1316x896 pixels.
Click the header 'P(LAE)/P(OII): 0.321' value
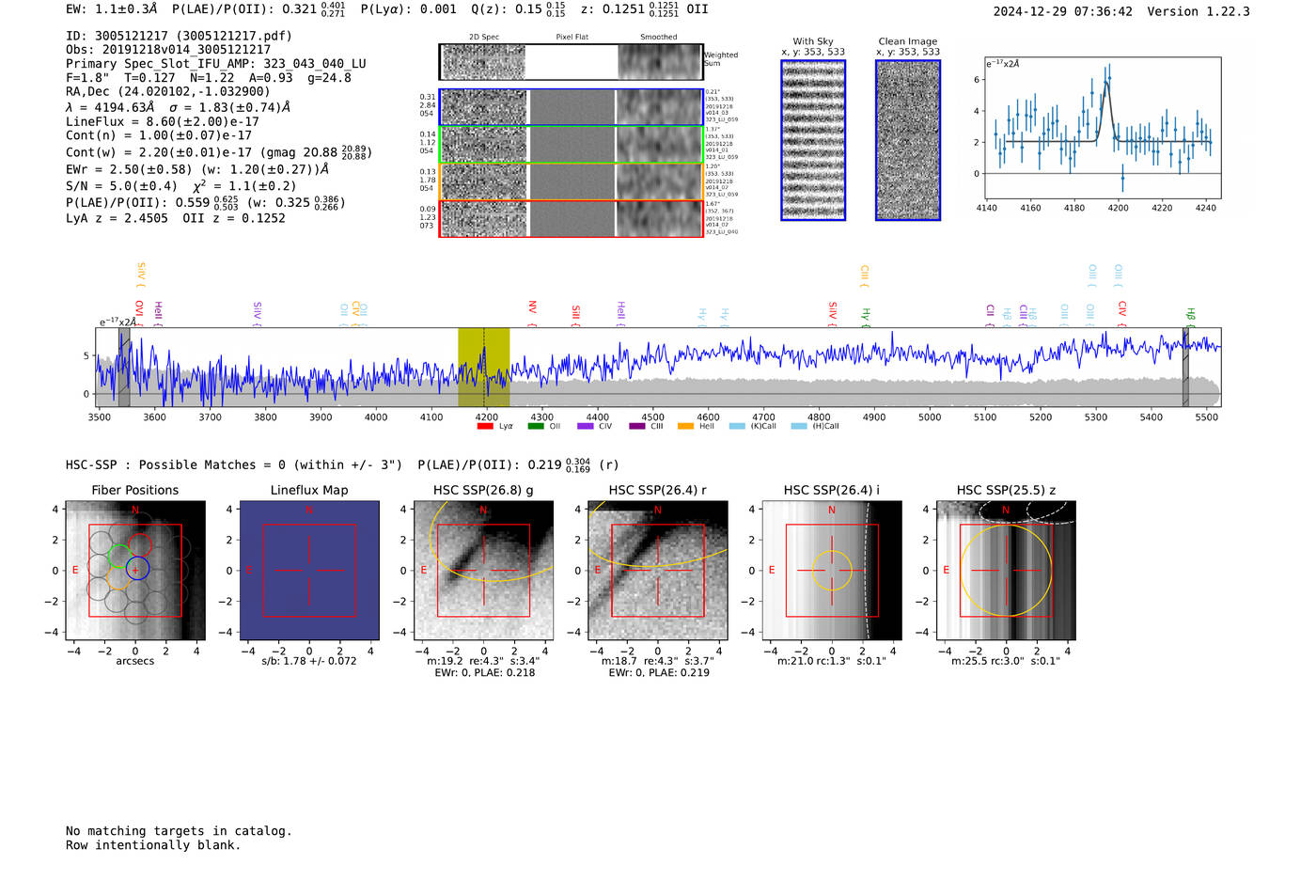coord(258,8)
